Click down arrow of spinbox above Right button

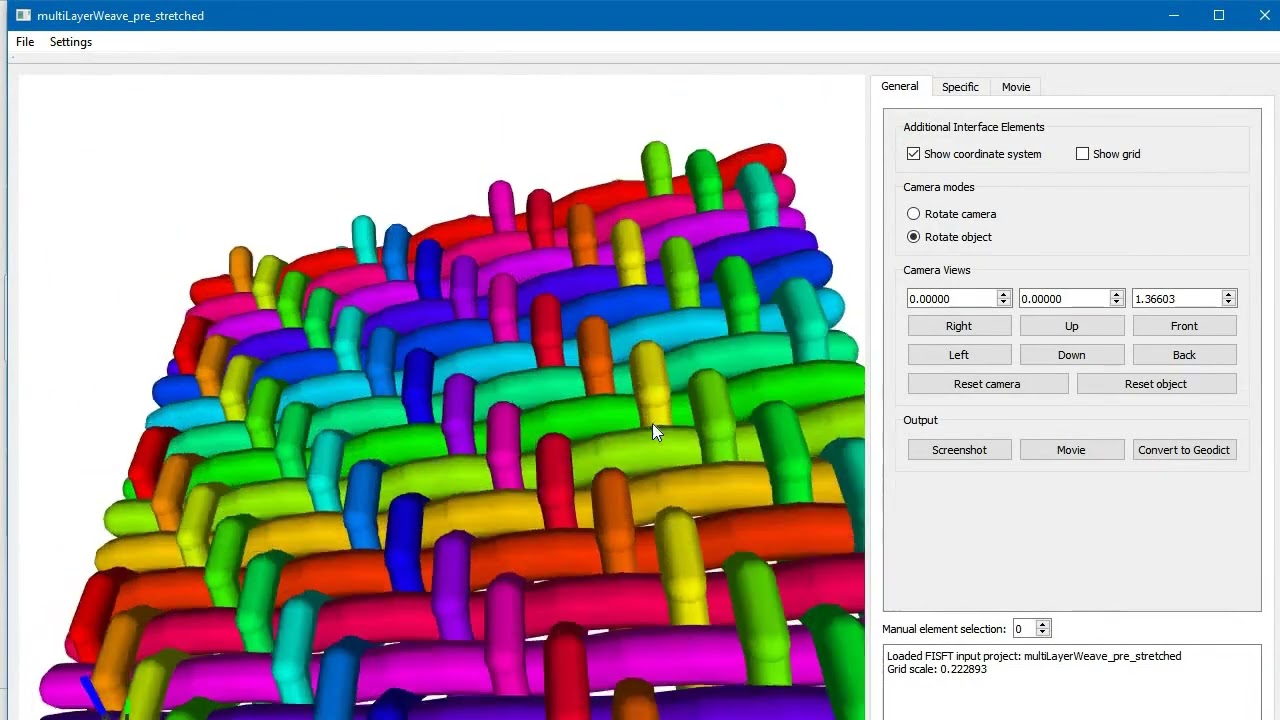1003,303
